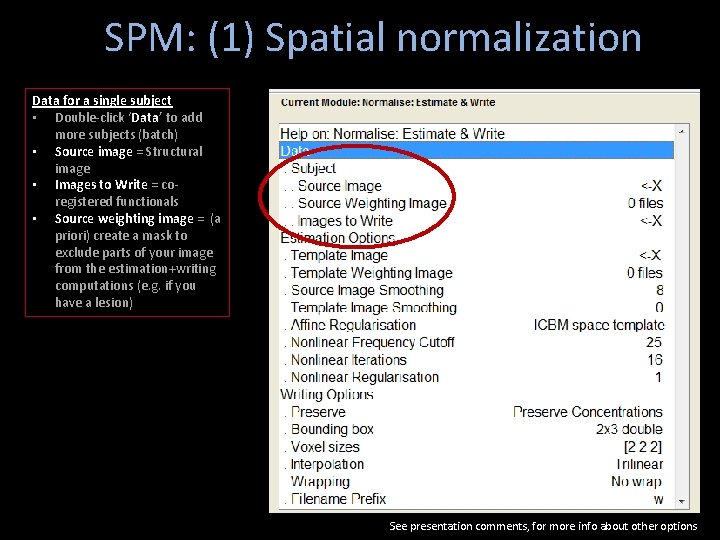Click the Current Module: Normalise: Estimate & Write label

click(x=388, y=102)
